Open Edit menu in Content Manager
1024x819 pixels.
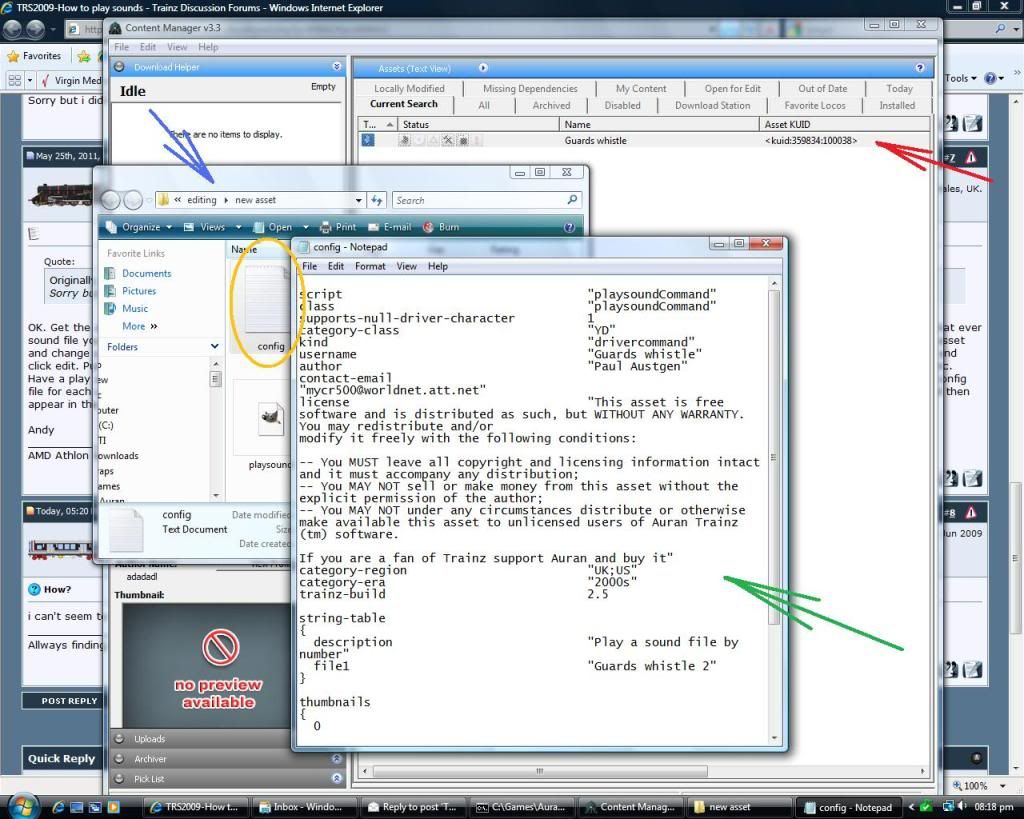[148, 47]
